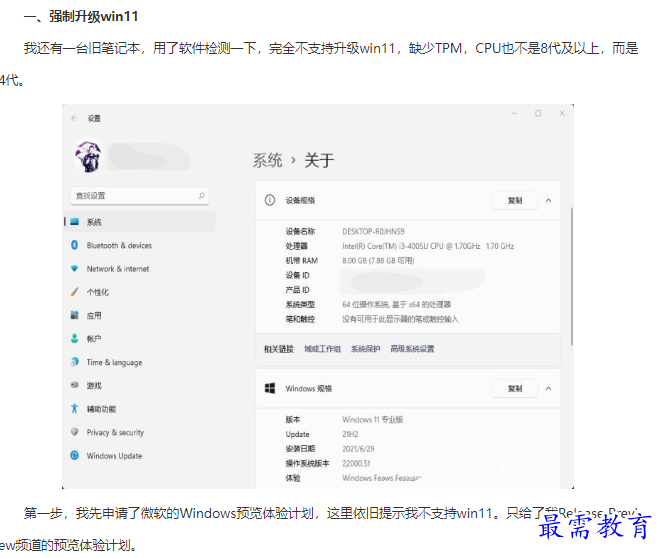Go back with the Settings back arrow
The height and width of the screenshot is (558, 660).
75,118
